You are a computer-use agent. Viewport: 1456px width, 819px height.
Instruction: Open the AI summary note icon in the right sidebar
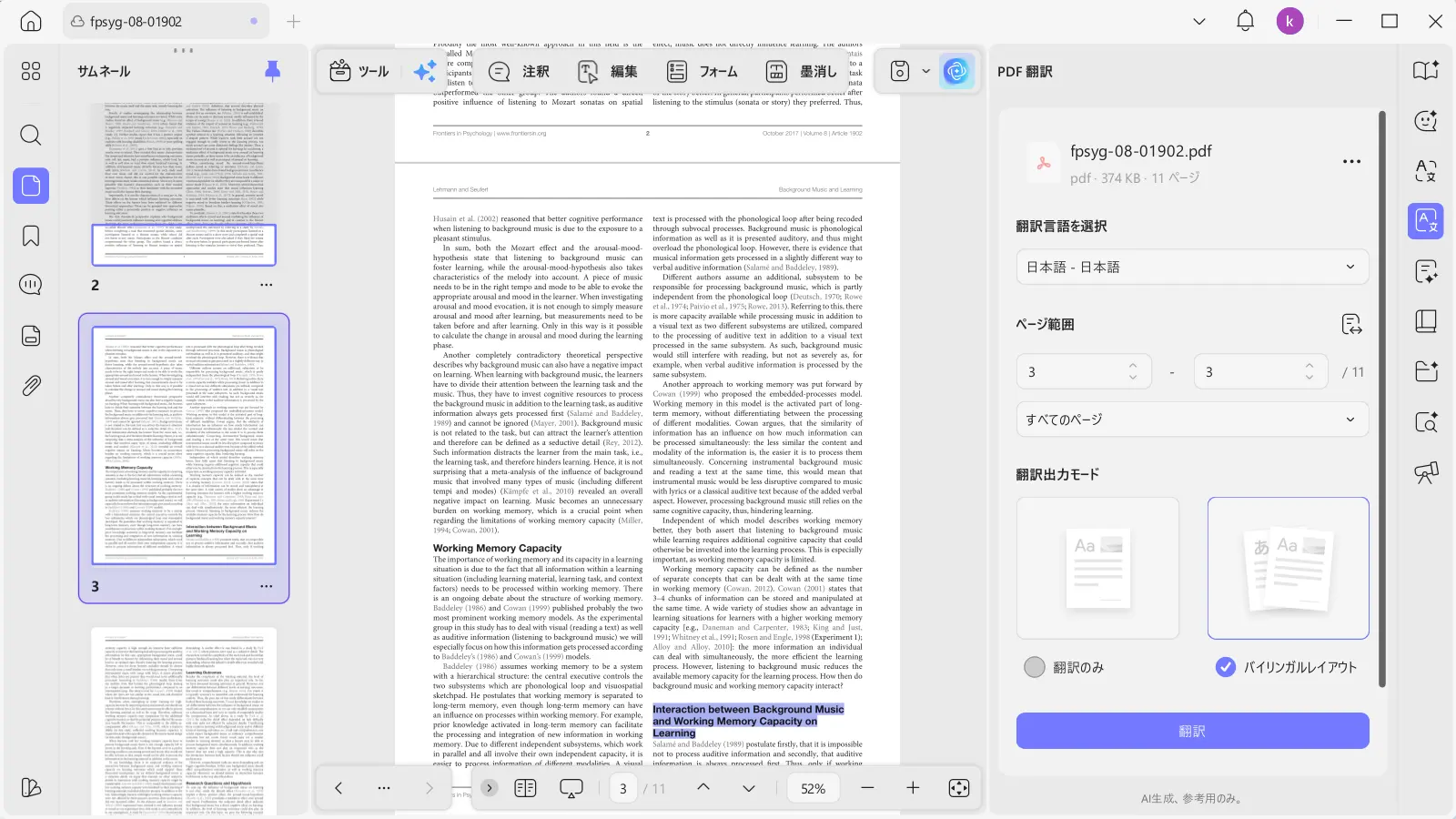(x=1426, y=271)
